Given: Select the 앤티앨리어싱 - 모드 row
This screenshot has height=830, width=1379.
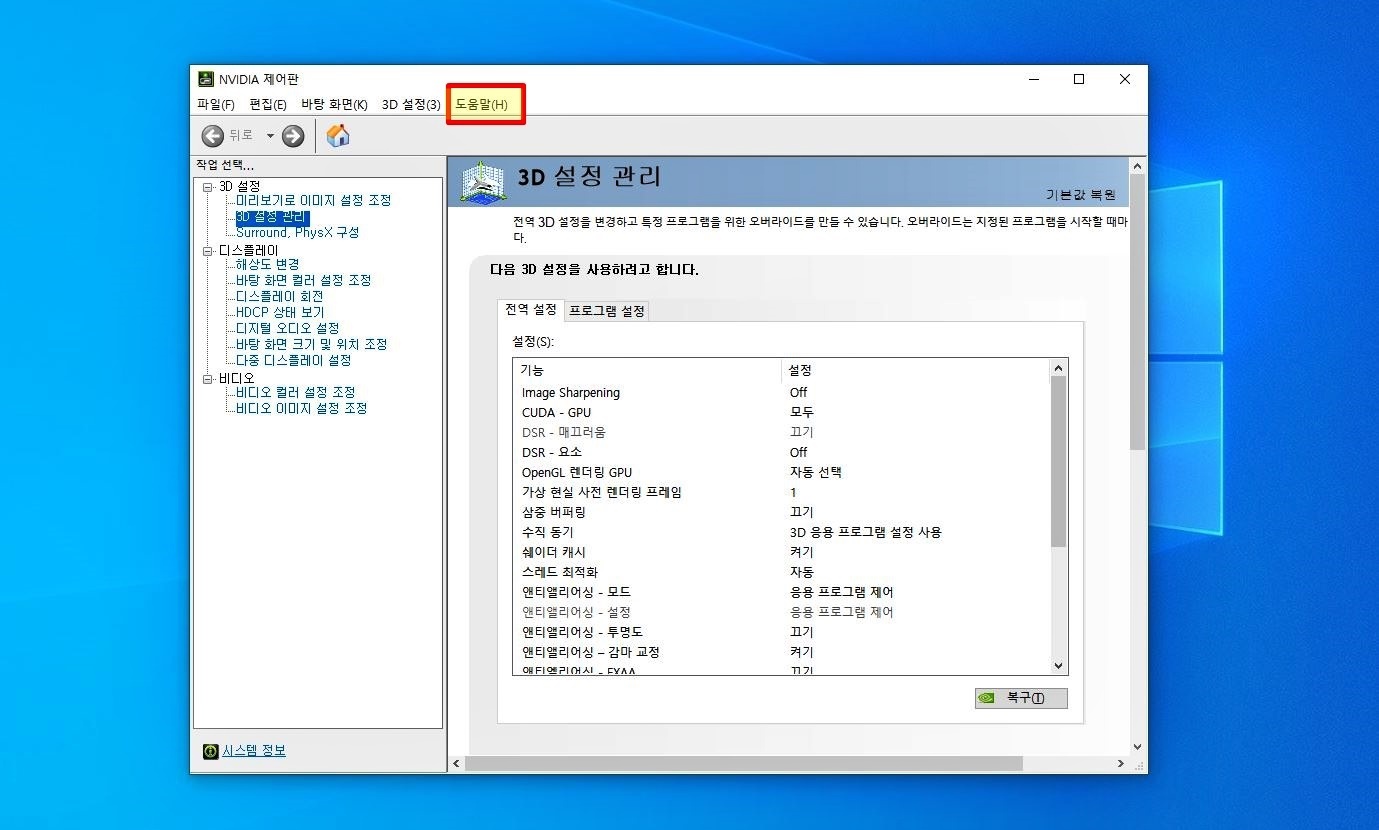Looking at the screenshot, I should pos(782,592).
